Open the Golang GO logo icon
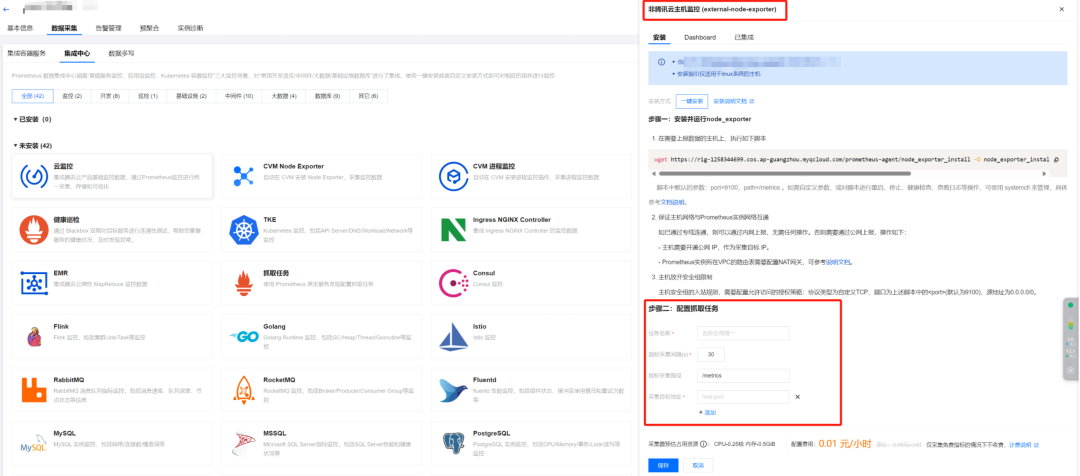Image resolution: width=1080 pixels, height=476 pixels. tap(243, 336)
